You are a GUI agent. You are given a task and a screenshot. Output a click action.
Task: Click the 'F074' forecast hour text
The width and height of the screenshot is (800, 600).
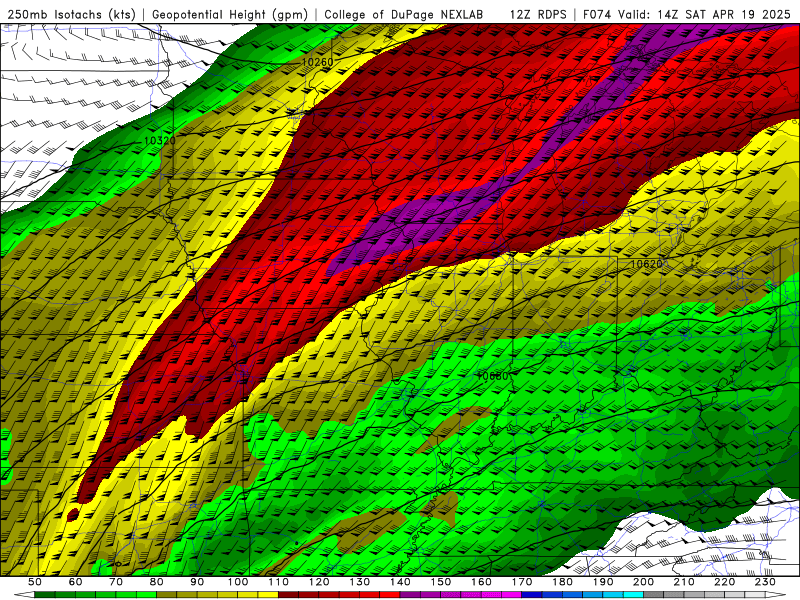[x=597, y=14]
